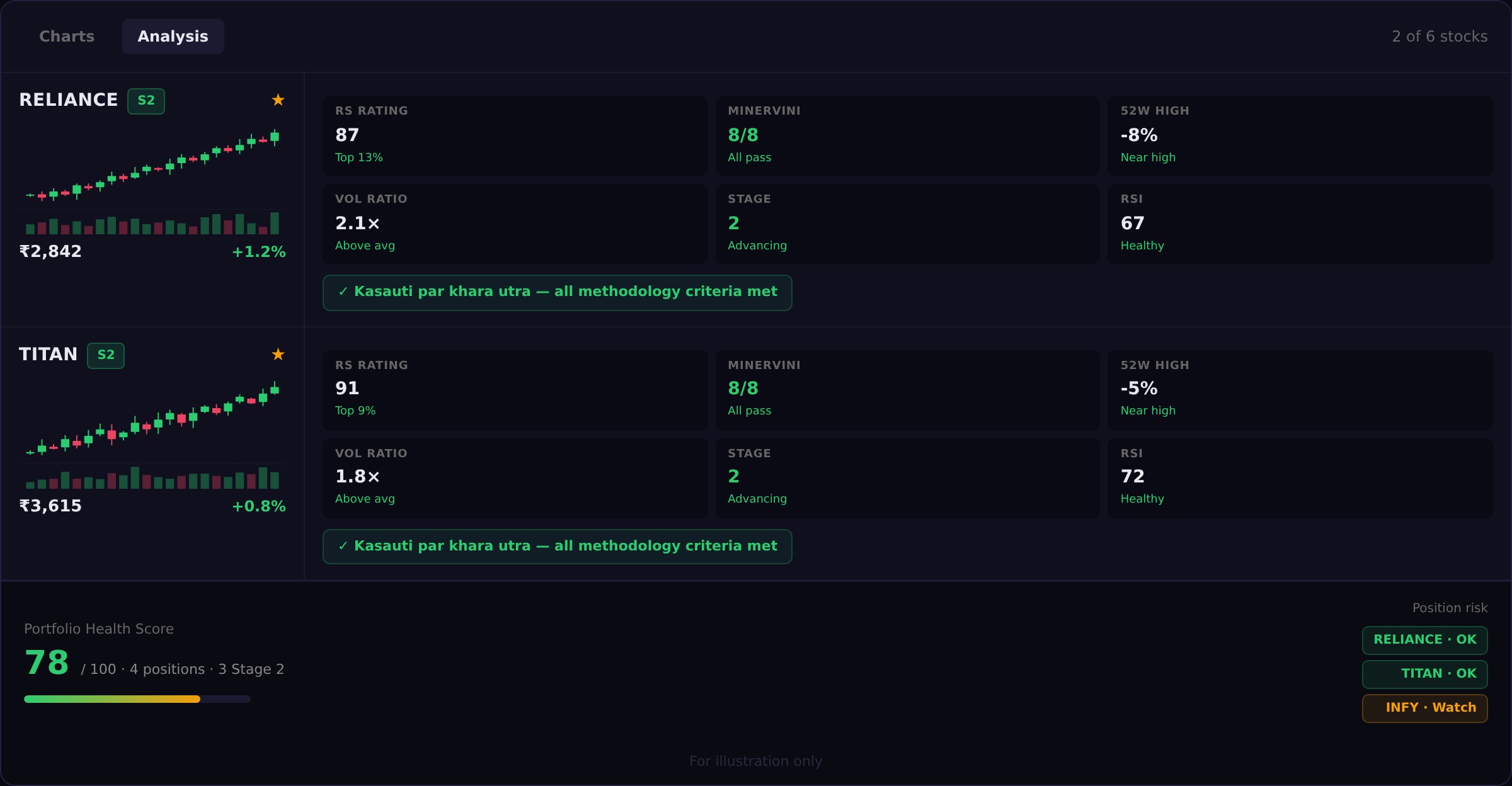Click the Portfolio Health Score progress bar
This screenshot has height=786, width=1512.
pos(137,699)
